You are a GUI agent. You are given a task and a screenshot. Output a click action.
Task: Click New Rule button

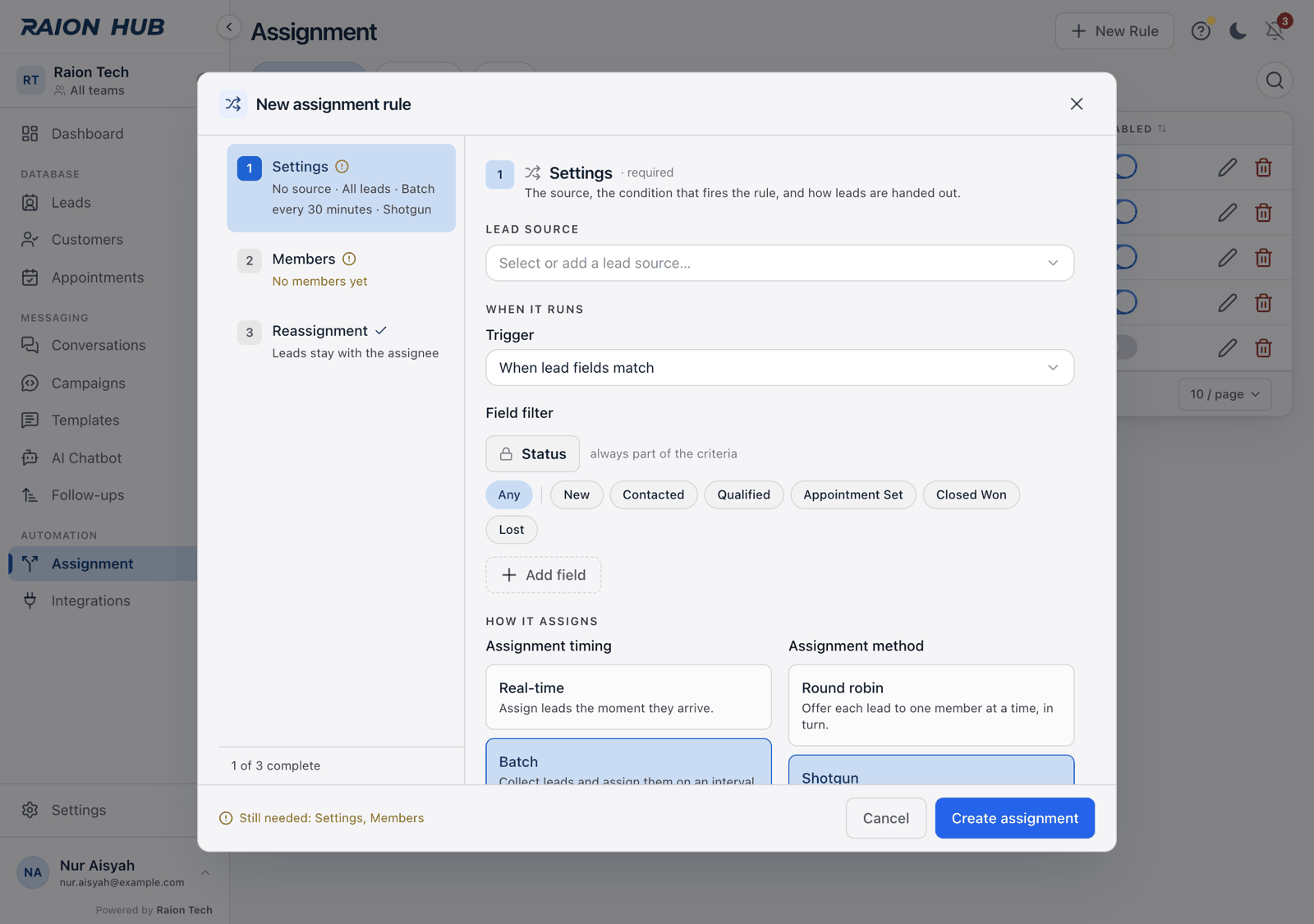click(1114, 31)
